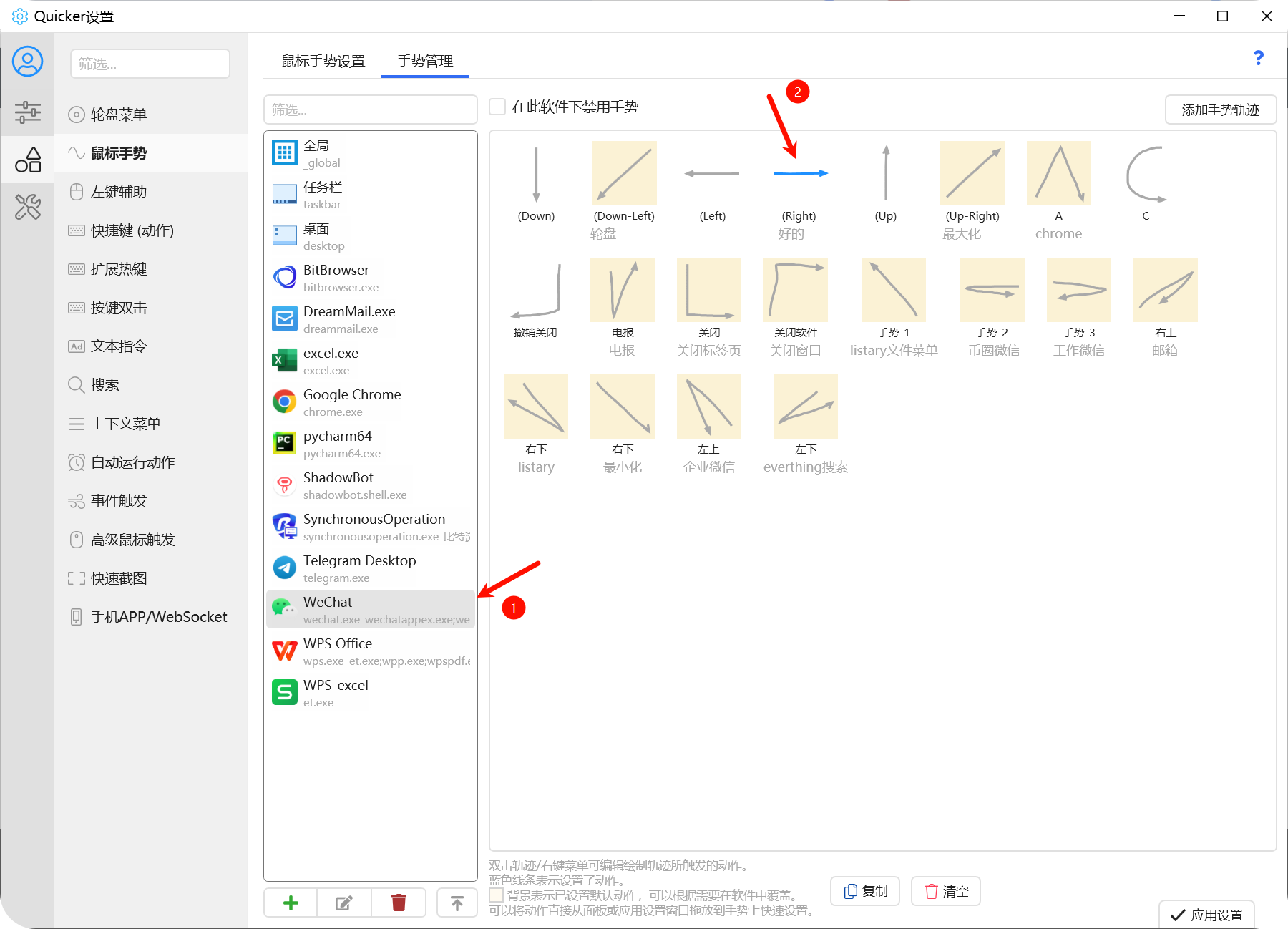The height and width of the screenshot is (929, 1288).
Task: Click the 复制 button
Action: [865, 891]
